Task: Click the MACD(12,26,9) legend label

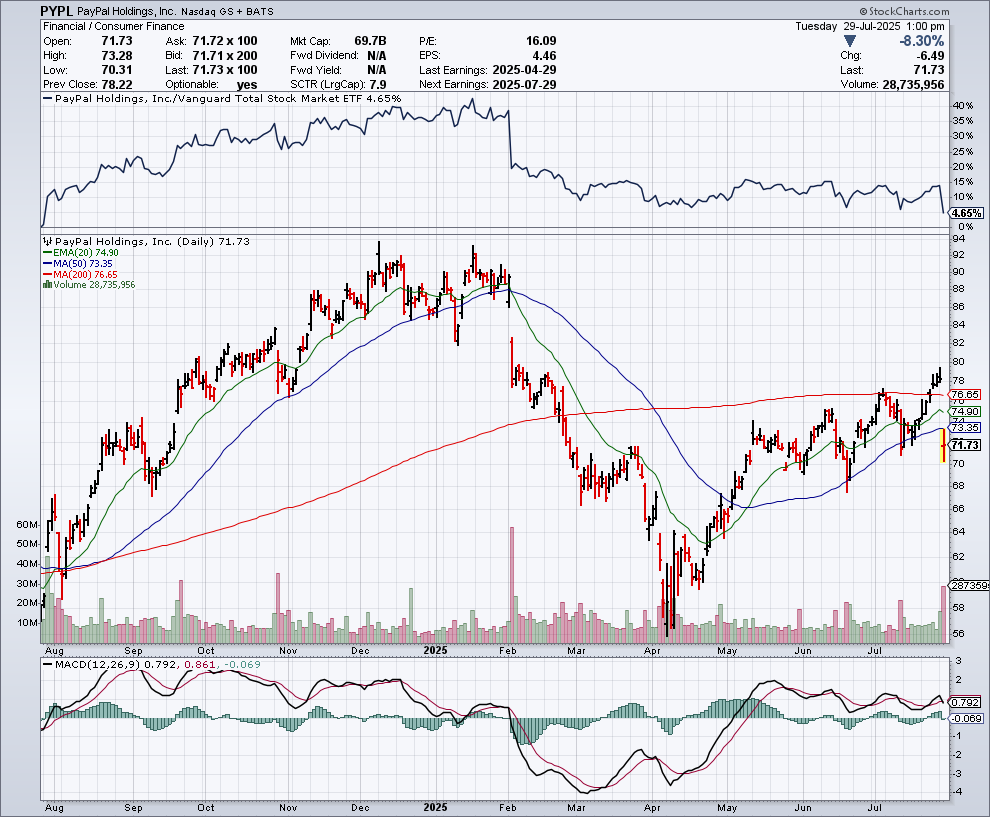Action: coord(98,665)
